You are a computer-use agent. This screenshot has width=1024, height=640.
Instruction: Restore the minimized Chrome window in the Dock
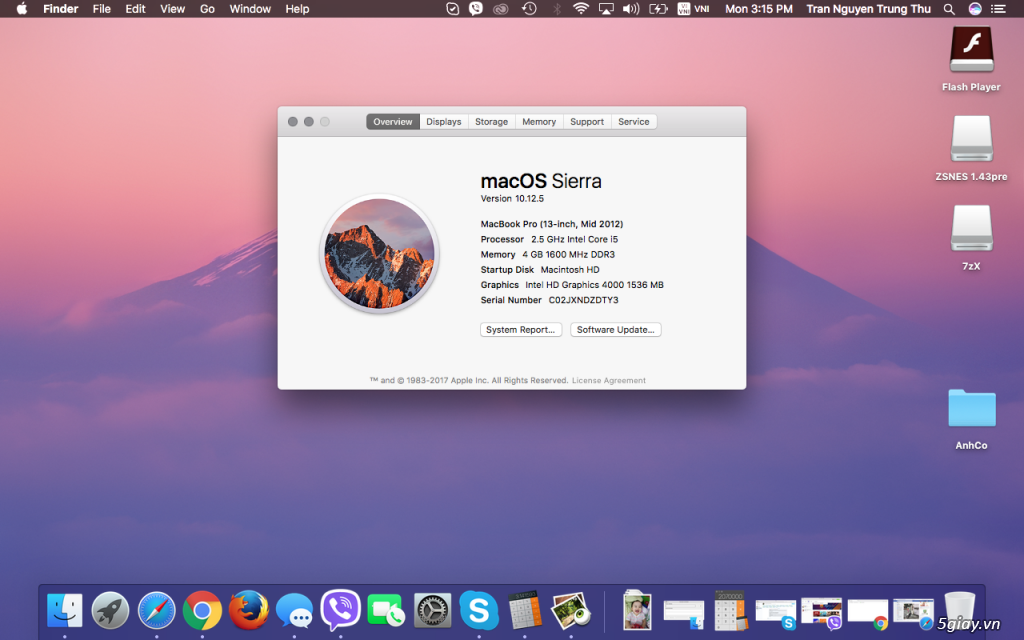pyautogui.click(x=868, y=614)
